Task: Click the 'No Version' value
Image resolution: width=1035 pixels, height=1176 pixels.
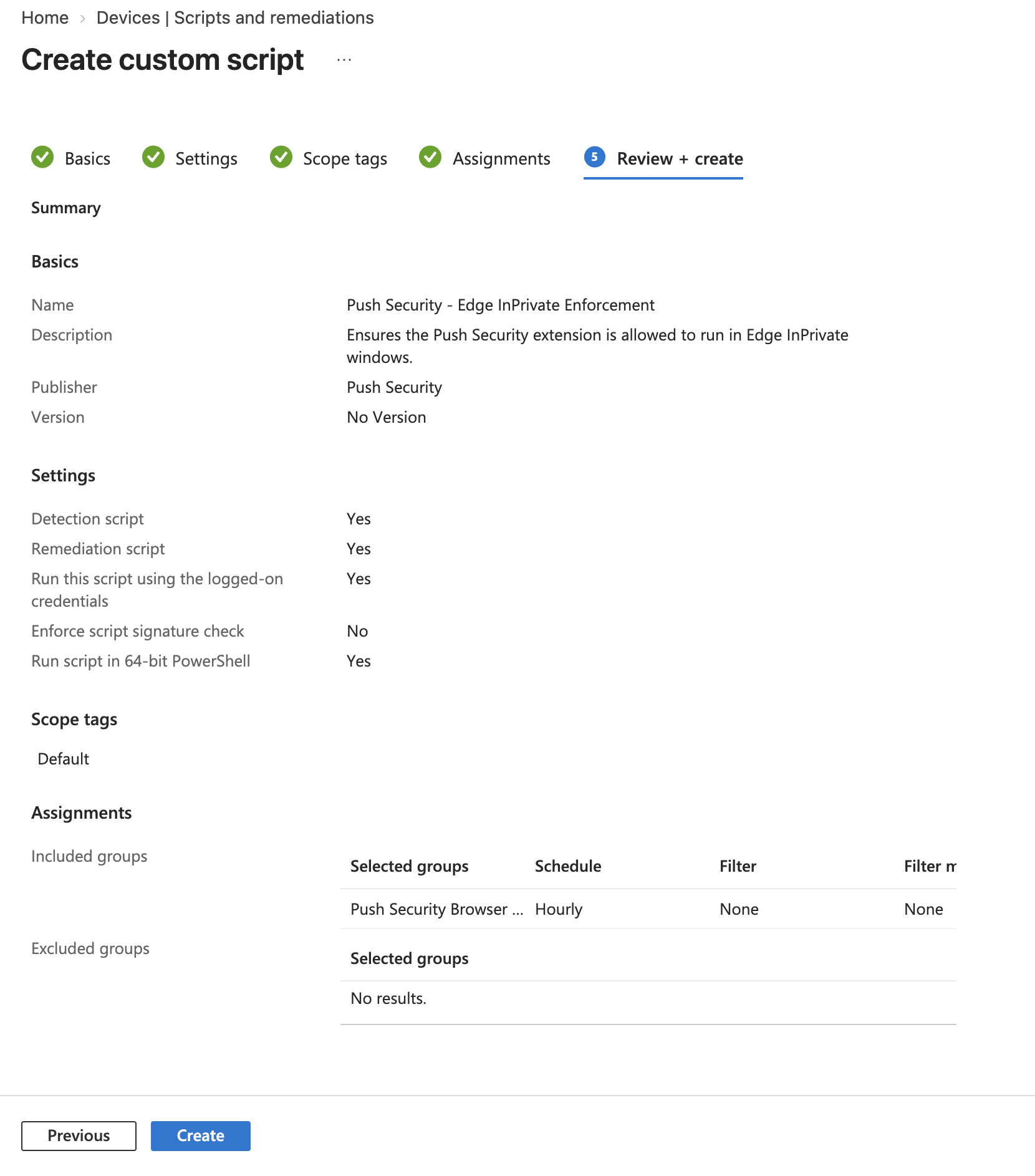Action: [387, 417]
